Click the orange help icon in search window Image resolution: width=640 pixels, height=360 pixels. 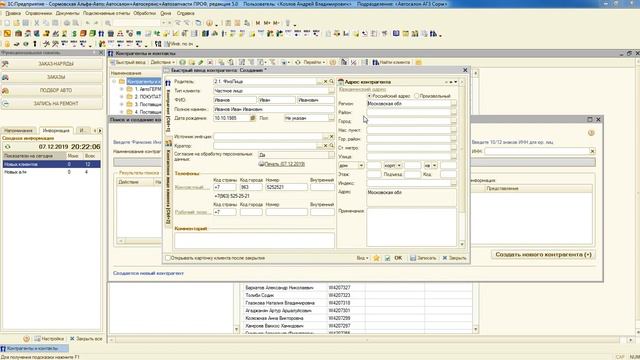(591, 133)
